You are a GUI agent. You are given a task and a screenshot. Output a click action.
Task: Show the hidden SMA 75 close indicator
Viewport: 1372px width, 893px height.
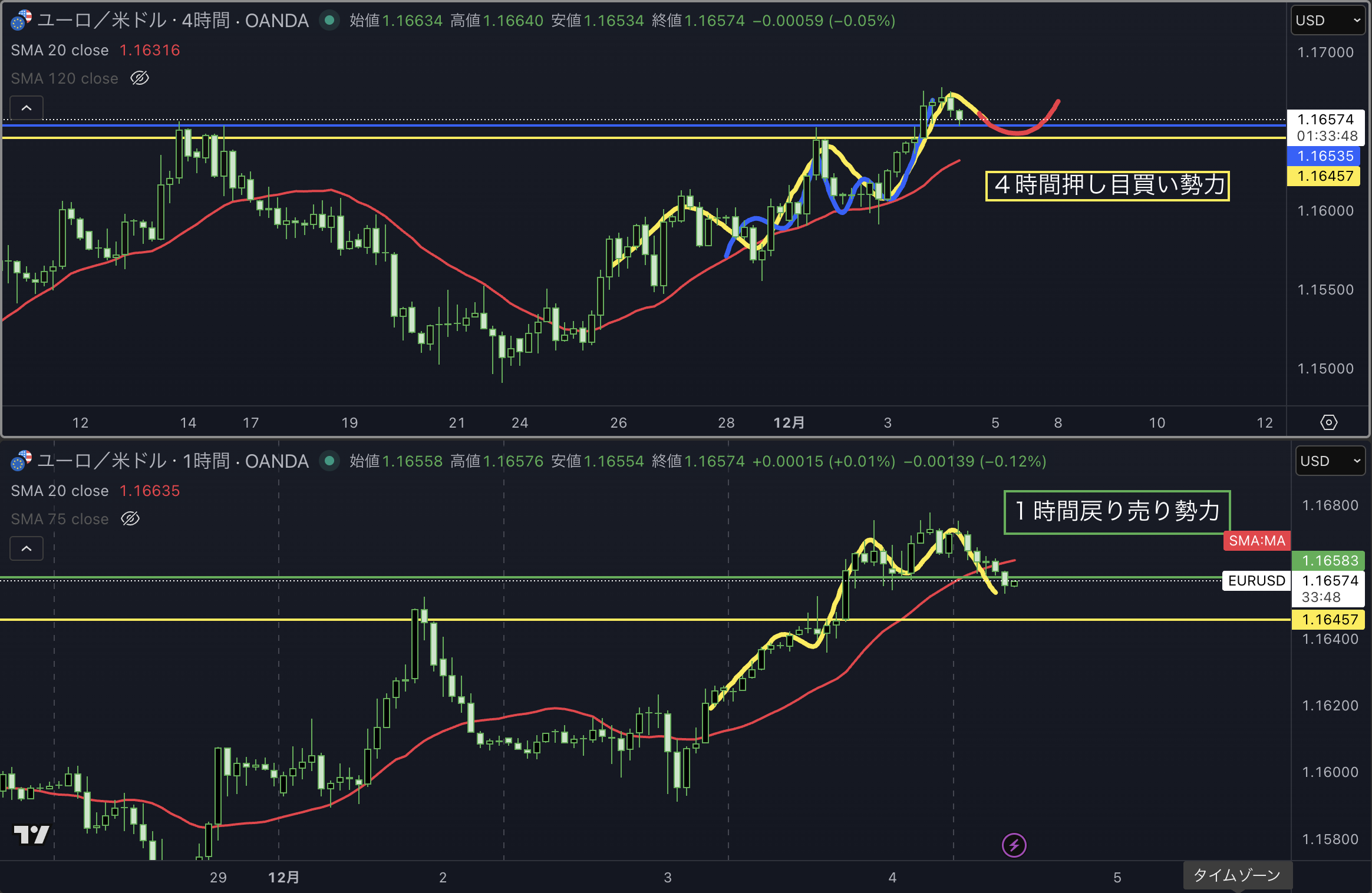[x=130, y=518]
